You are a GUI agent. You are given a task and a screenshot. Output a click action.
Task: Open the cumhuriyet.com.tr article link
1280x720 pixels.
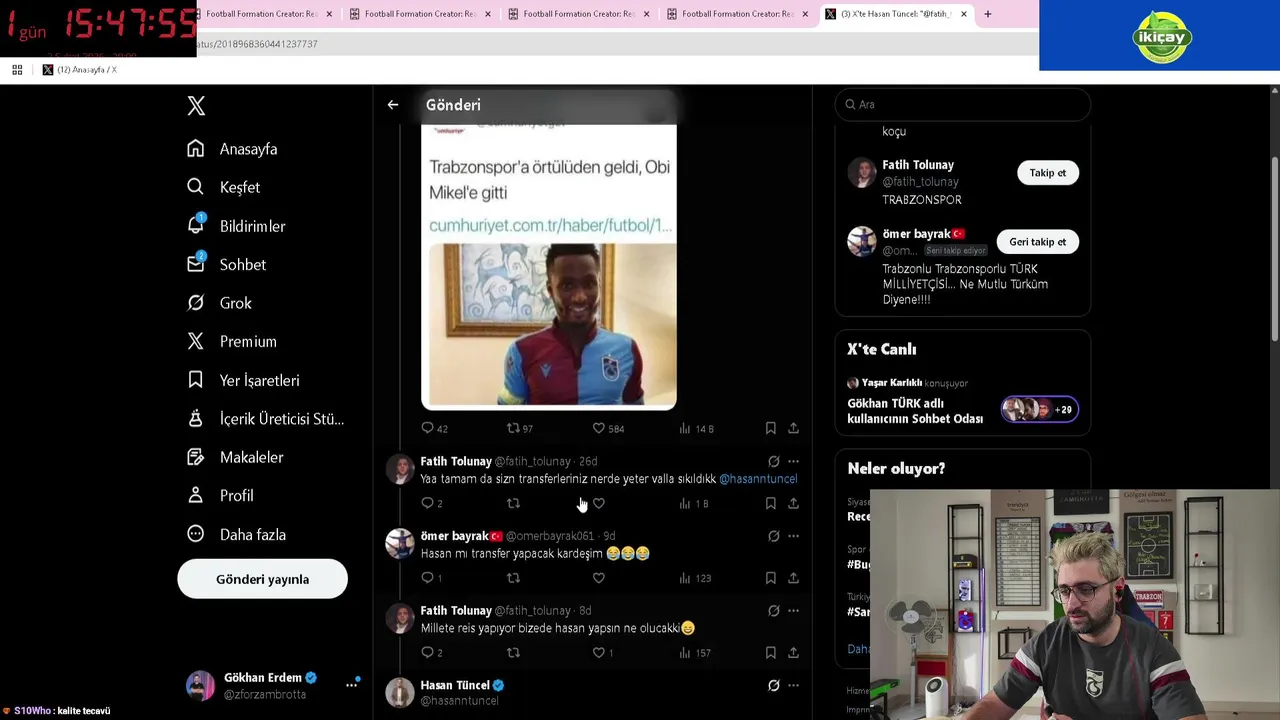pos(550,225)
